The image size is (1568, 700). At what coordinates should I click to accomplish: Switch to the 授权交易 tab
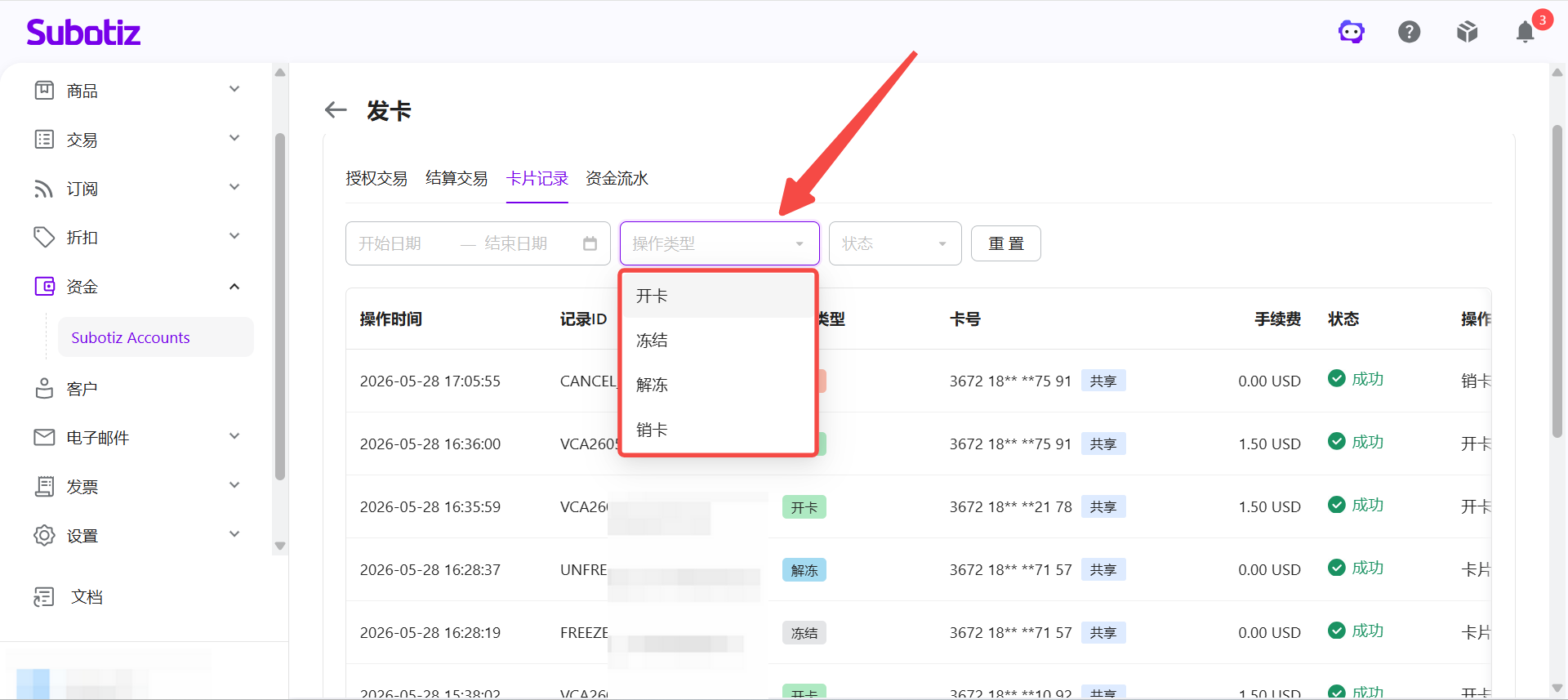[x=376, y=178]
